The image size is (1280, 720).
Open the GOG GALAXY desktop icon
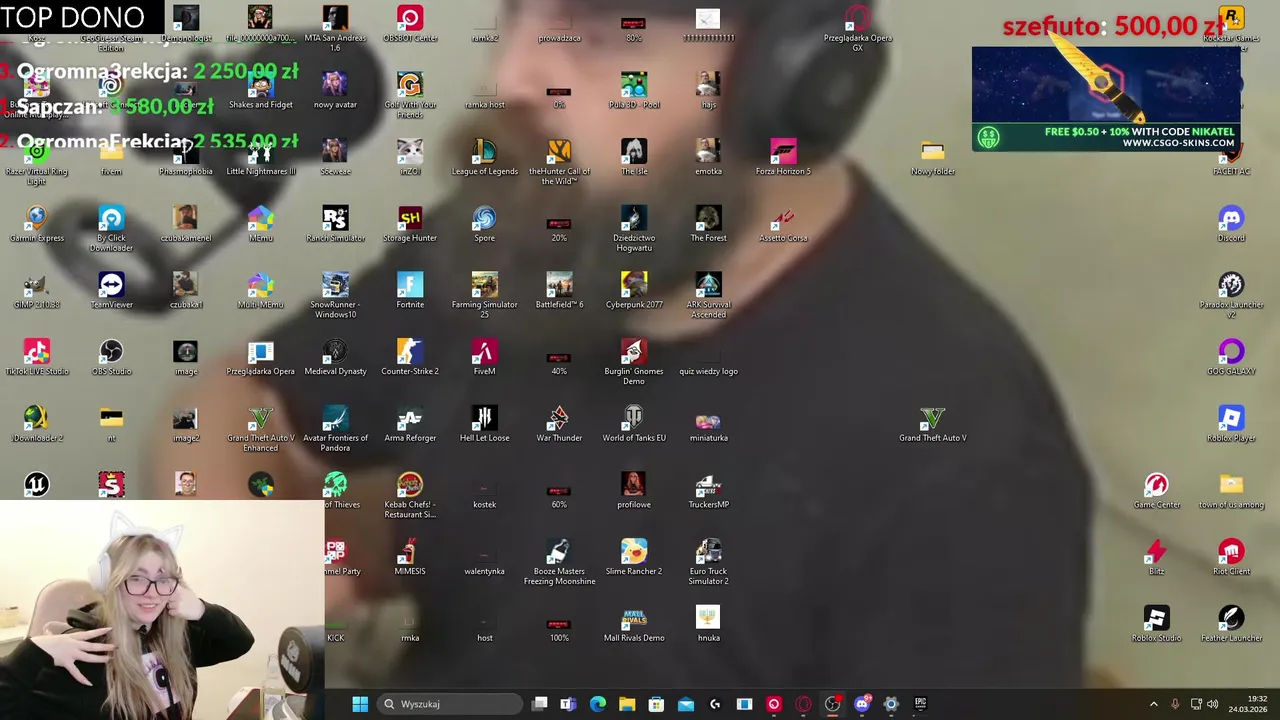pyautogui.click(x=1231, y=357)
